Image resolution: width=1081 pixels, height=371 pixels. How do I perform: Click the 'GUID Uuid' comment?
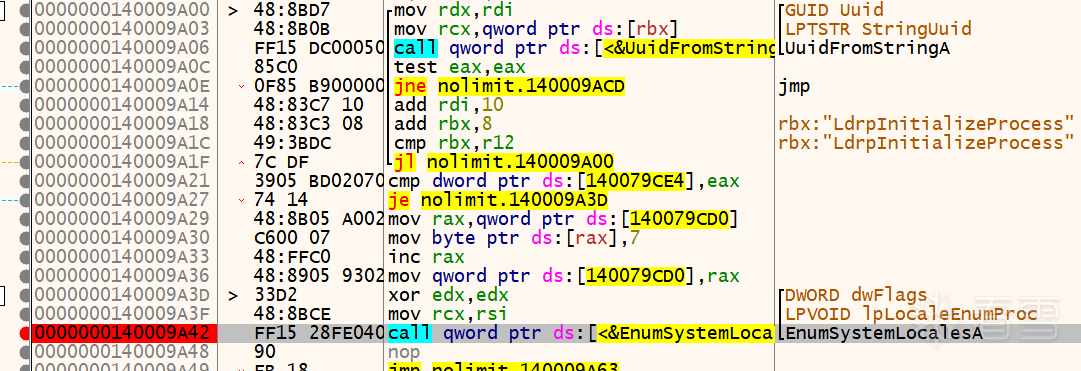coord(835,10)
